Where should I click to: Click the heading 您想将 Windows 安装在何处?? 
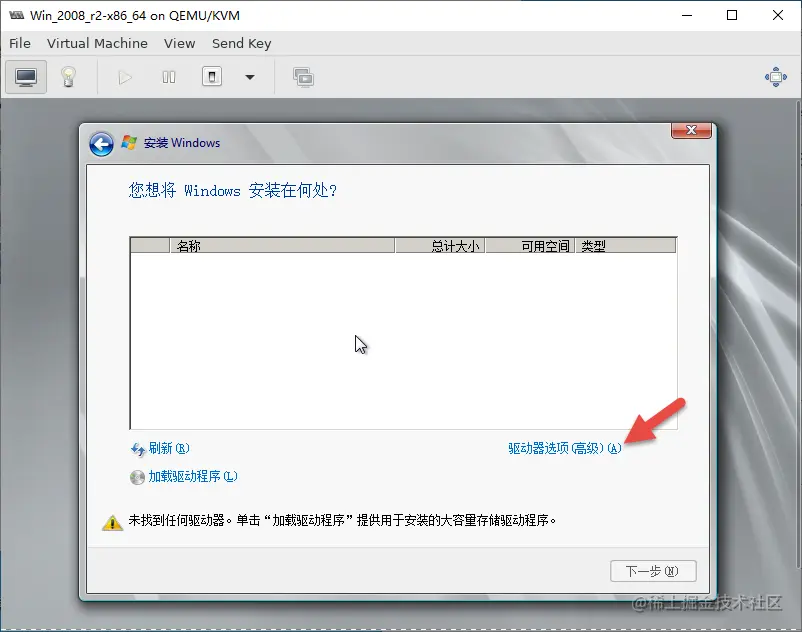pyautogui.click(x=233, y=190)
